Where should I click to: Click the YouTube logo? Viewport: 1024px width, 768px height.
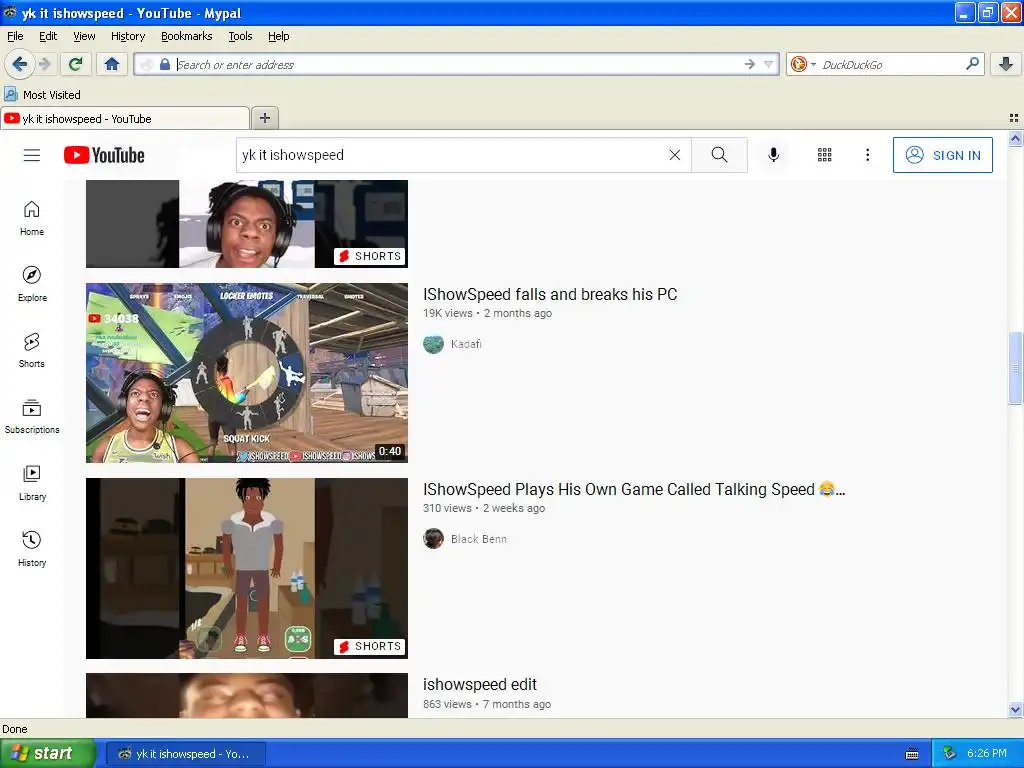[104, 155]
